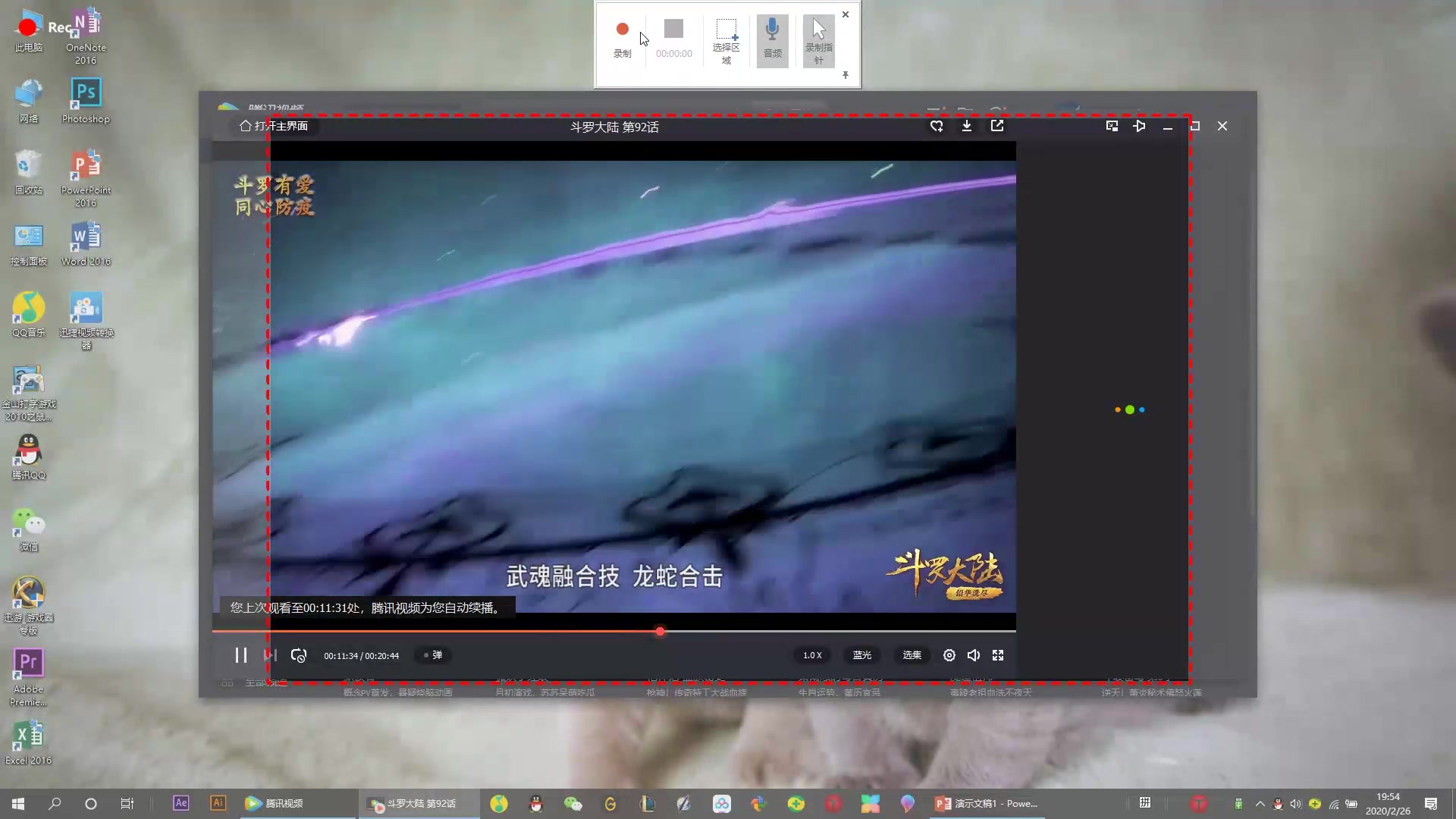Pin the player window on top

[x=1139, y=127]
